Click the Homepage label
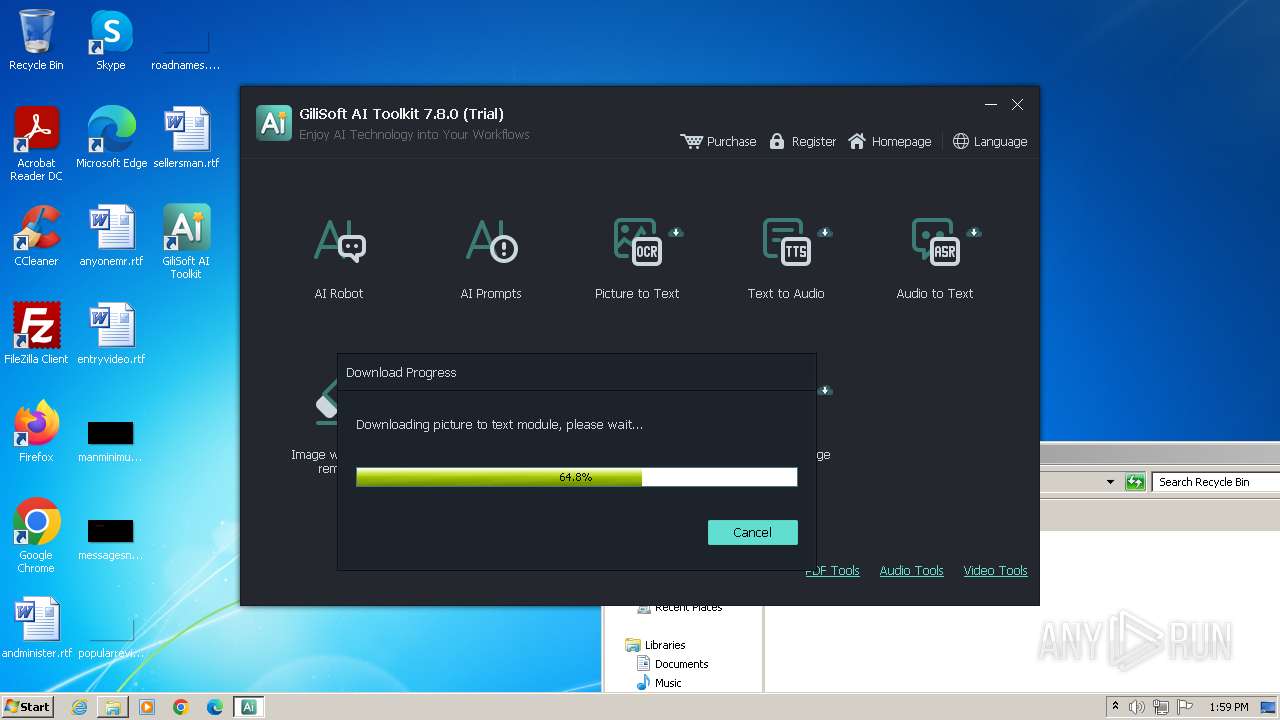1280x720 pixels. pos(901,141)
